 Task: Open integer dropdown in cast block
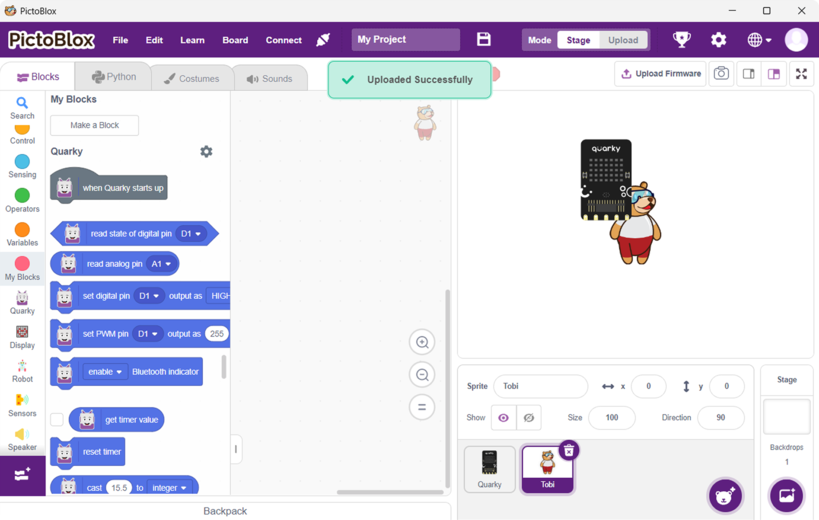pos(169,488)
